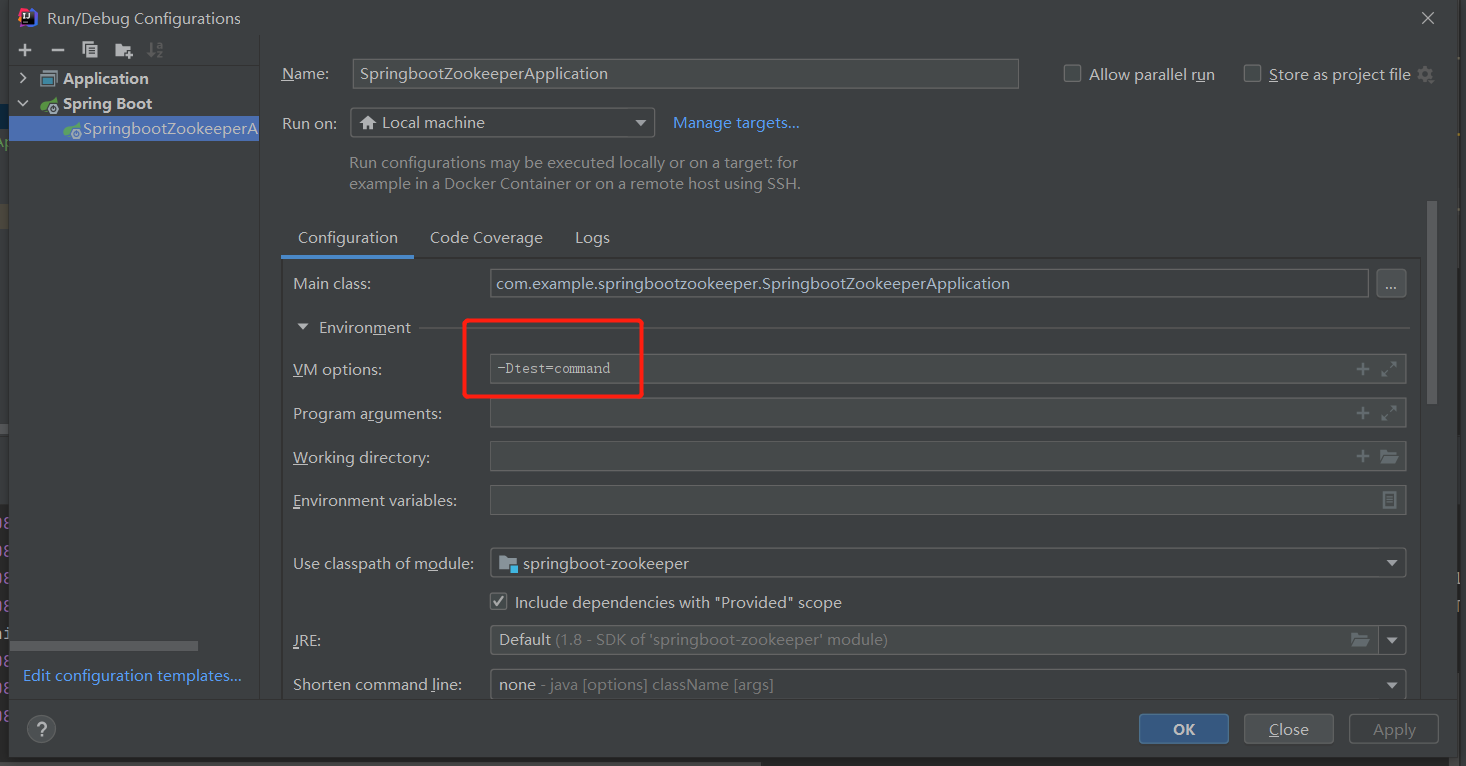Screen dimensions: 1466x766
Task: Click the Add New Configuration plus icon
Action: coord(25,50)
